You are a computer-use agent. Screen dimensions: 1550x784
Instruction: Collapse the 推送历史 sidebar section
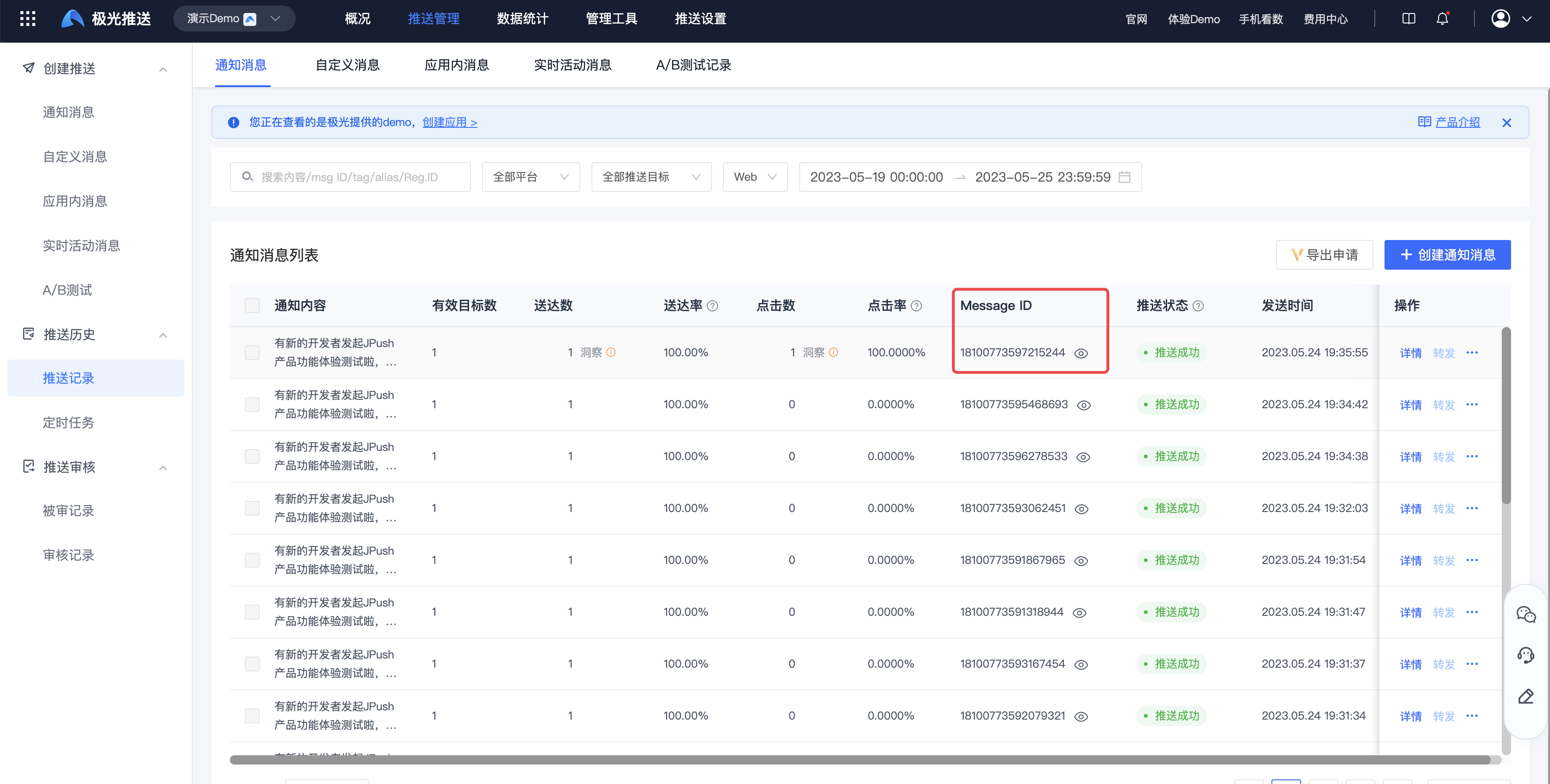(163, 335)
